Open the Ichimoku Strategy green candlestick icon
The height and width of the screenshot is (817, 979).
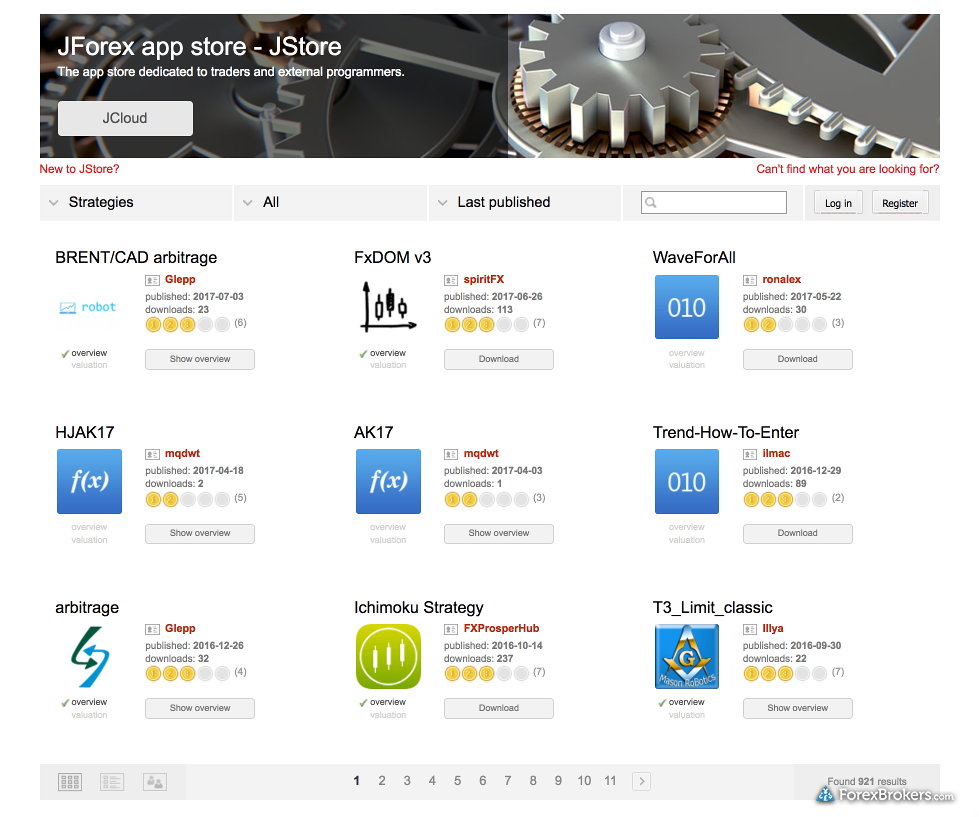(x=388, y=657)
